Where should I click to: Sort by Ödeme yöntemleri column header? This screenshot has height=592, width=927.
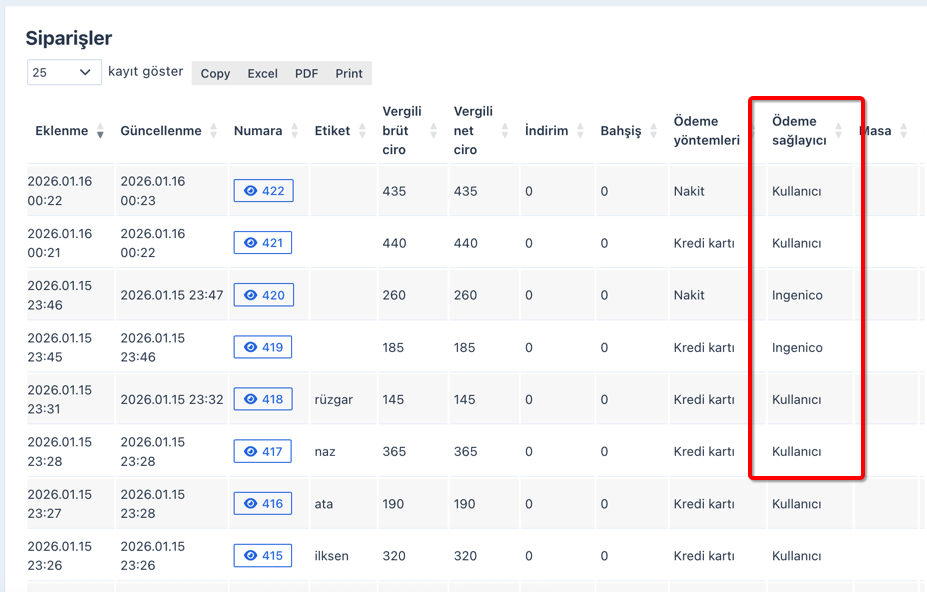pos(708,131)
